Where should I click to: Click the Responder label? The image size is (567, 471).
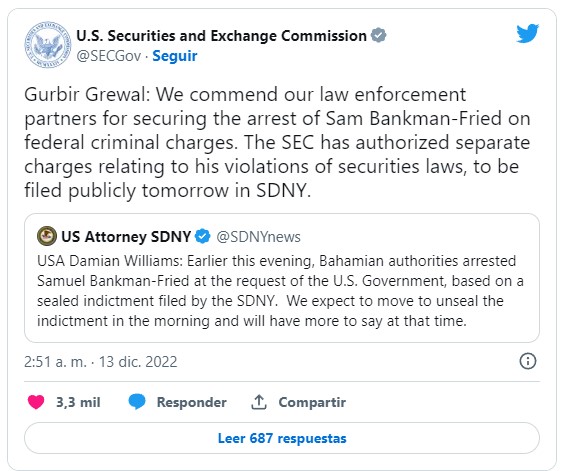(x=192, y=402)
